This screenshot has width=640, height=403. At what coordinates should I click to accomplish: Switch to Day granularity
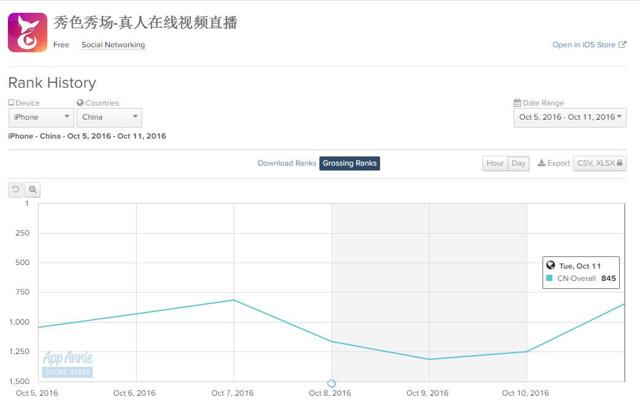518,163
